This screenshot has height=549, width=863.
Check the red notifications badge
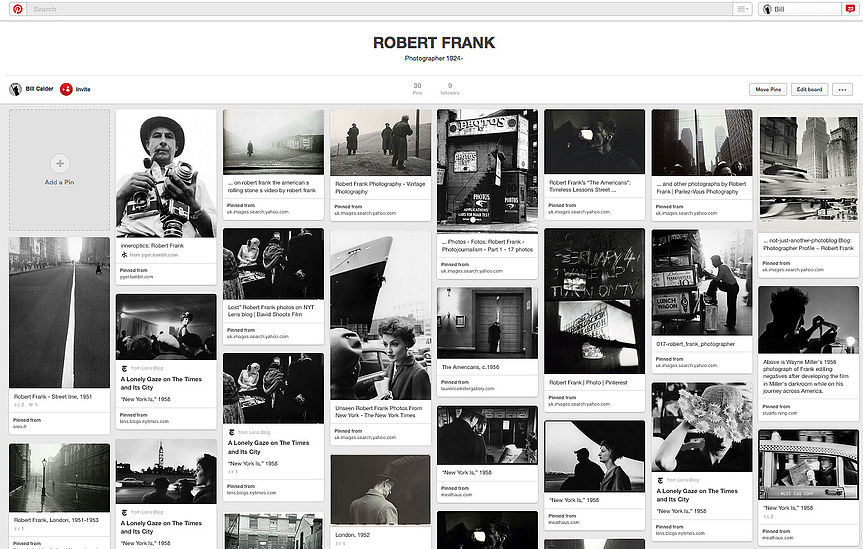[x=850, y=9]
